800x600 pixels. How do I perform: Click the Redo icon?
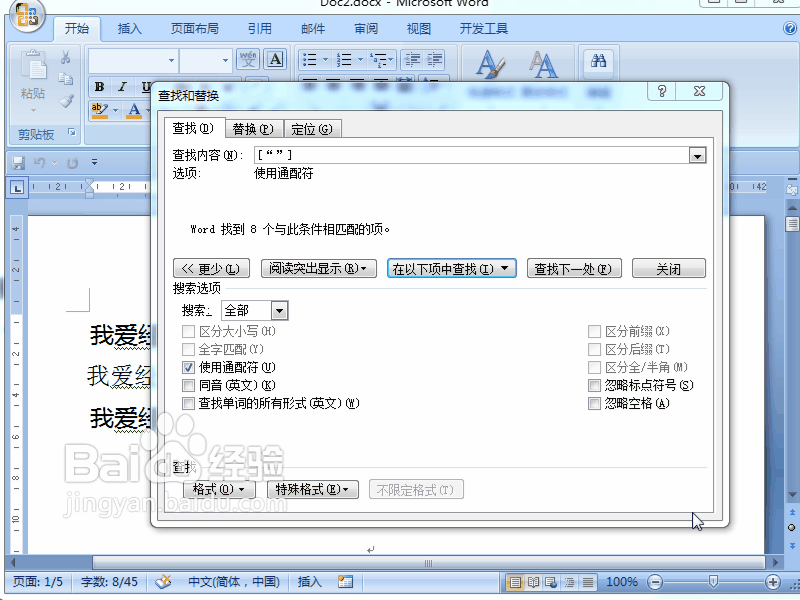pos(72,163)
